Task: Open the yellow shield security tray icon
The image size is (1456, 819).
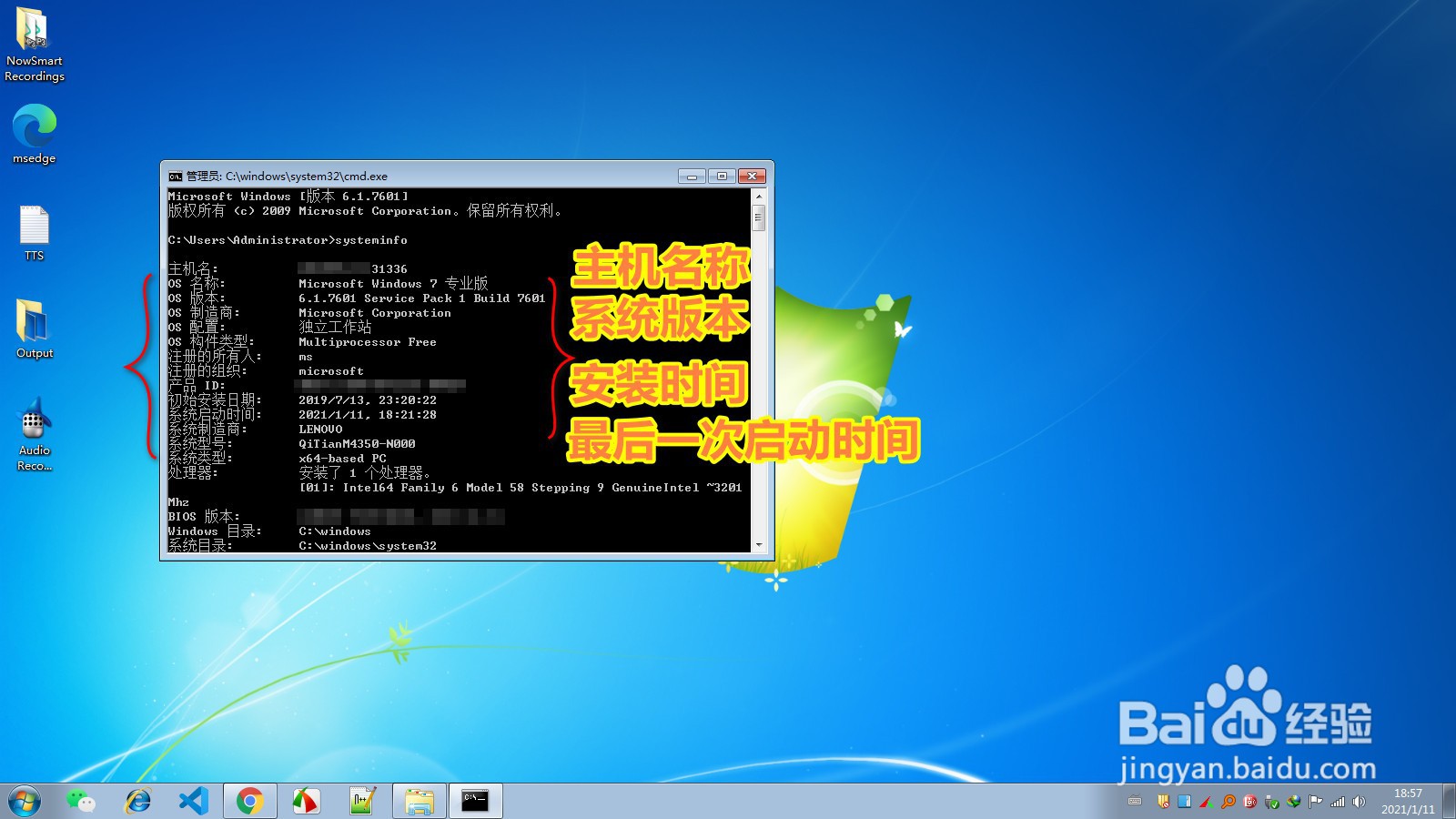Action: (x=1163, y=801)
